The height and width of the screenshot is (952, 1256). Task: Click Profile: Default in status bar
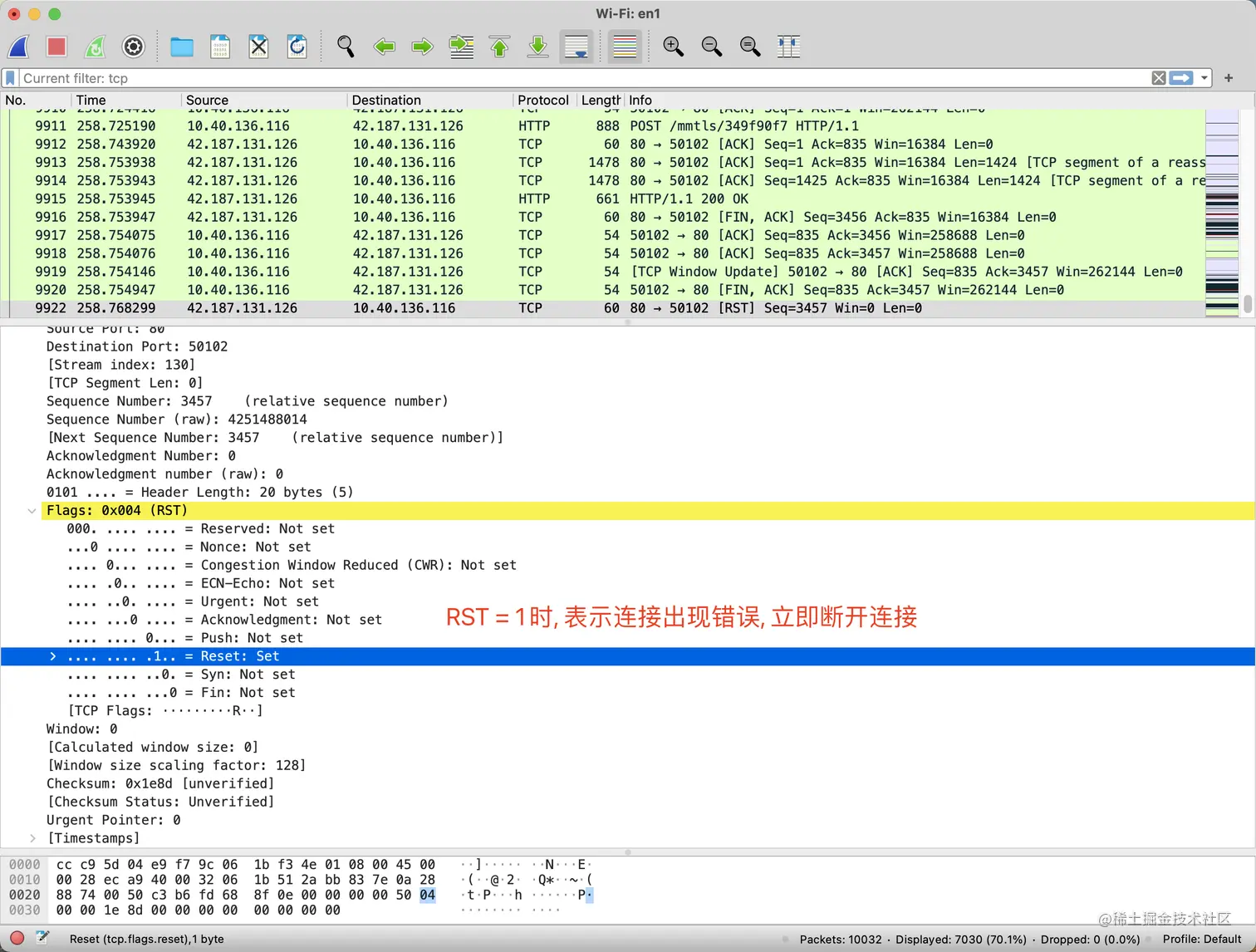coord(1201,940)
